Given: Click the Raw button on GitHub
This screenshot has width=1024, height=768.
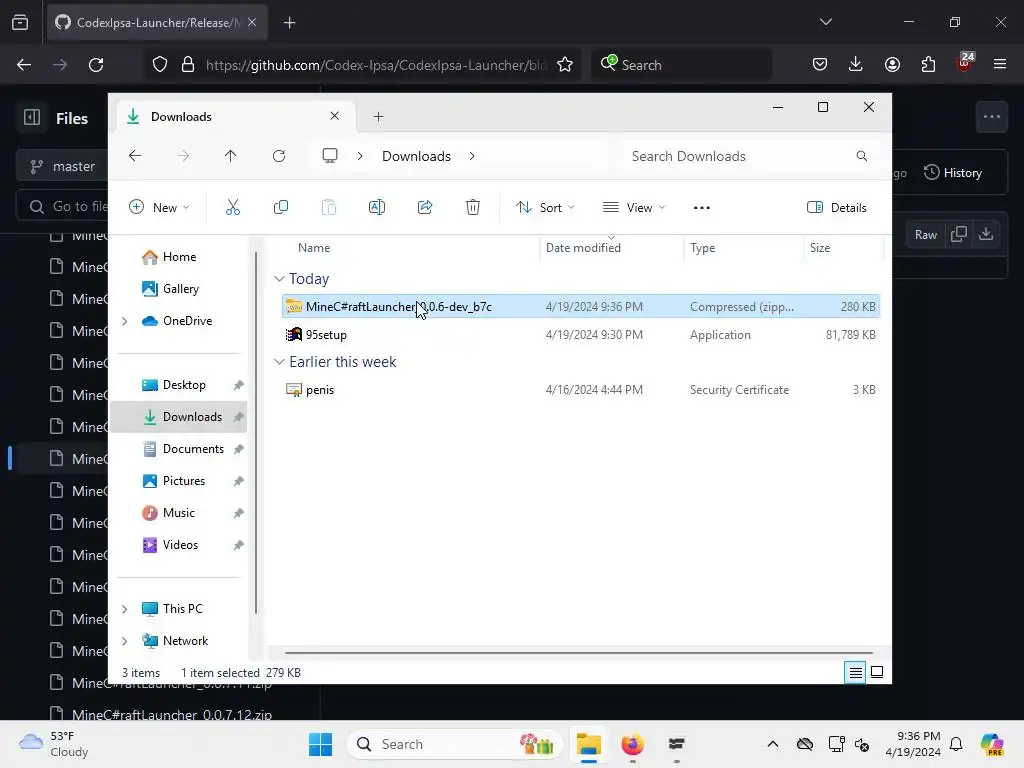Looking at the screenshot, I should [x=925, y=234].
